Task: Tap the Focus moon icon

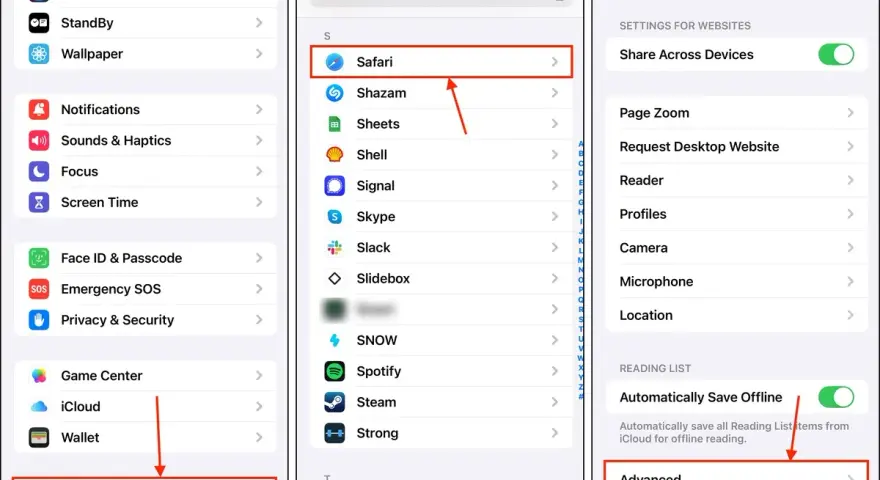Action: pyautogui.click(x=39, y=171)
